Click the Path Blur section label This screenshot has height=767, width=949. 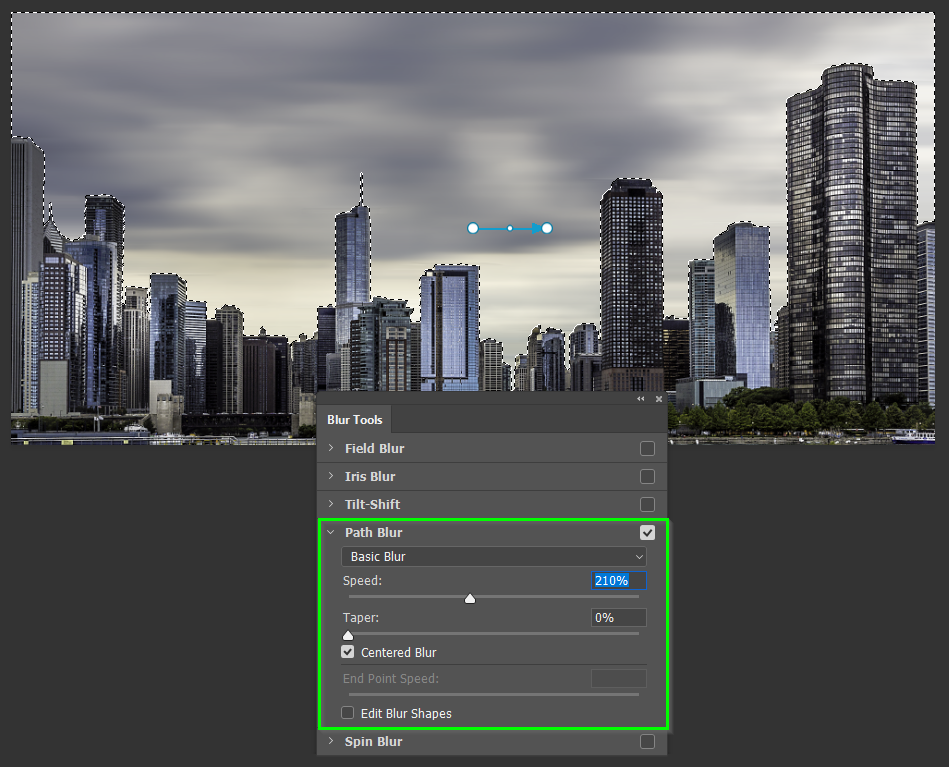373,533
